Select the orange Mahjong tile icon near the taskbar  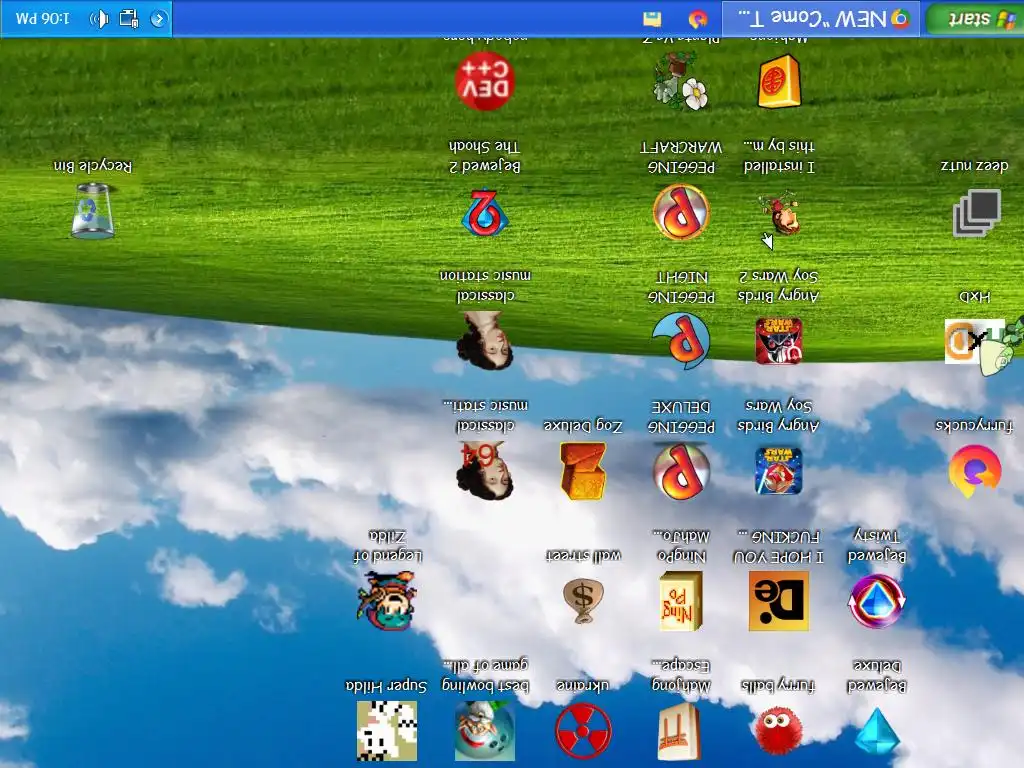click(x=778, y=81)
